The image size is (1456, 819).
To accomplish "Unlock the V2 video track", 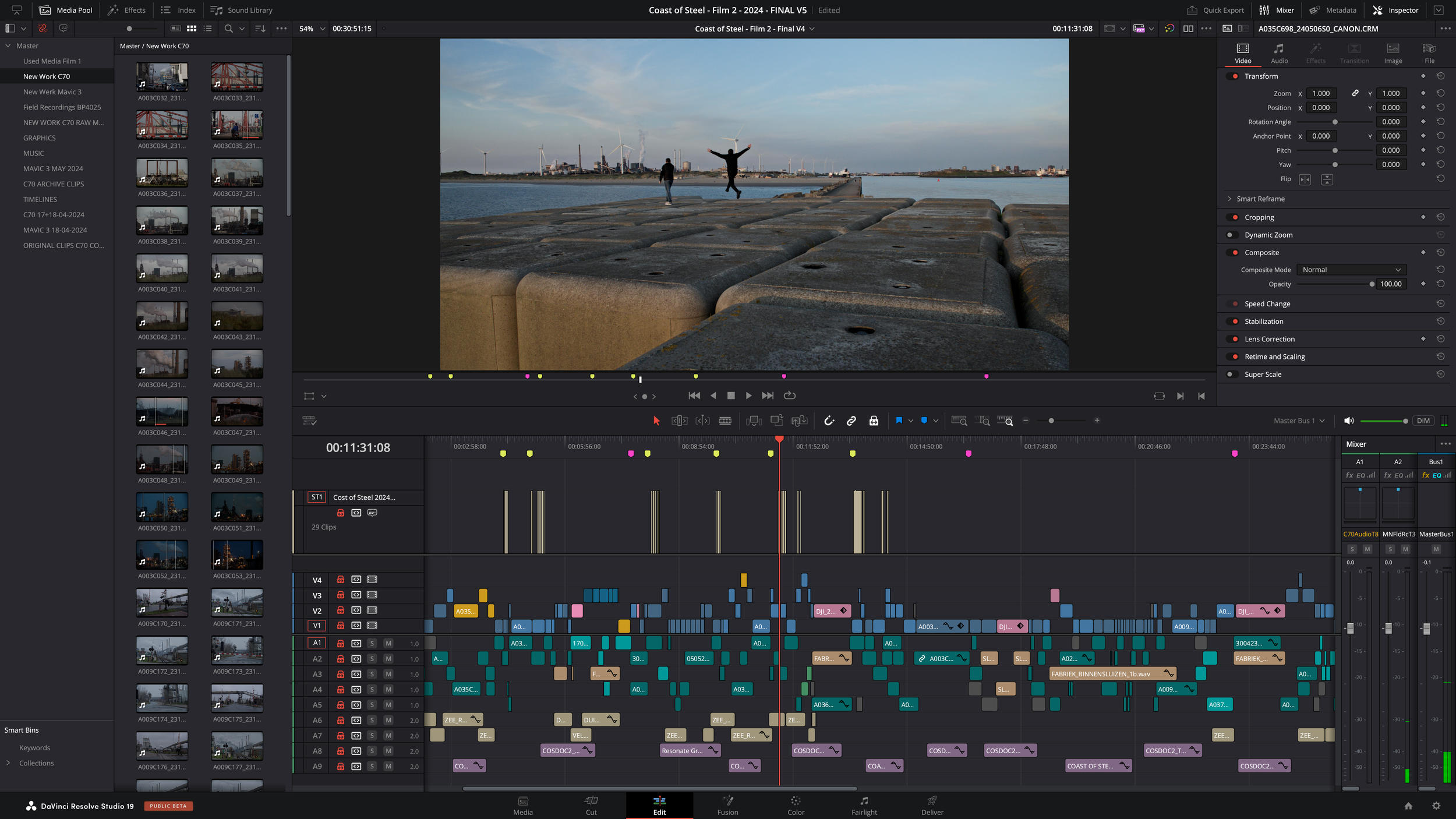I will (340, 610).
